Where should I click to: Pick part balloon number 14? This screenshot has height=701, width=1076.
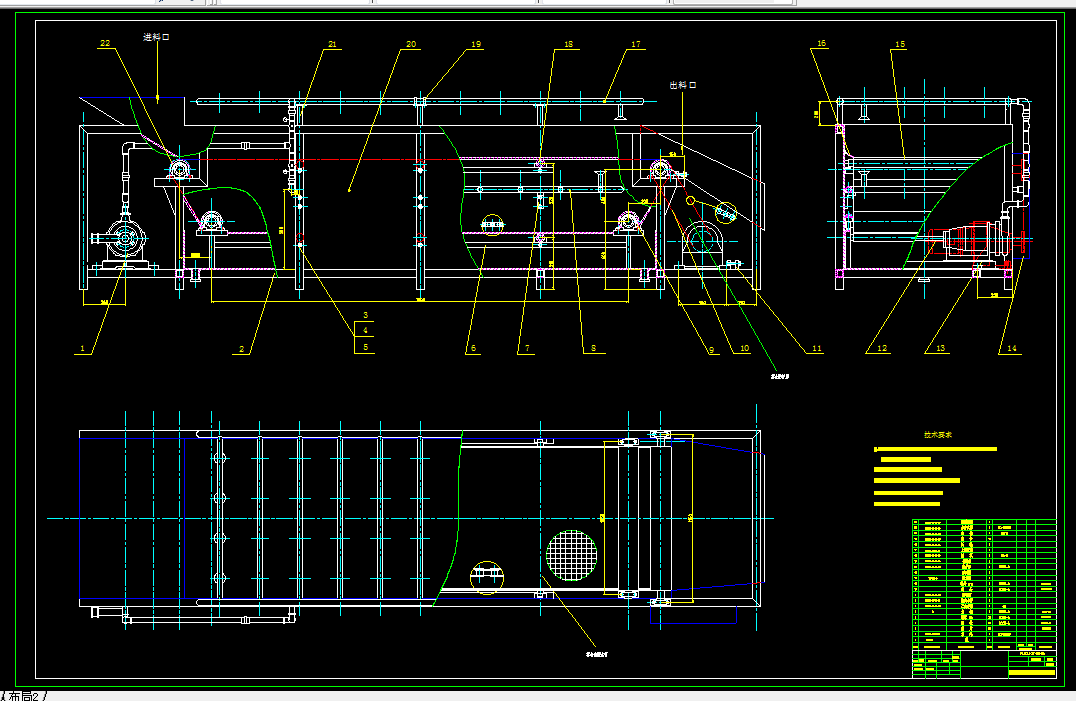coord(1011,348)
